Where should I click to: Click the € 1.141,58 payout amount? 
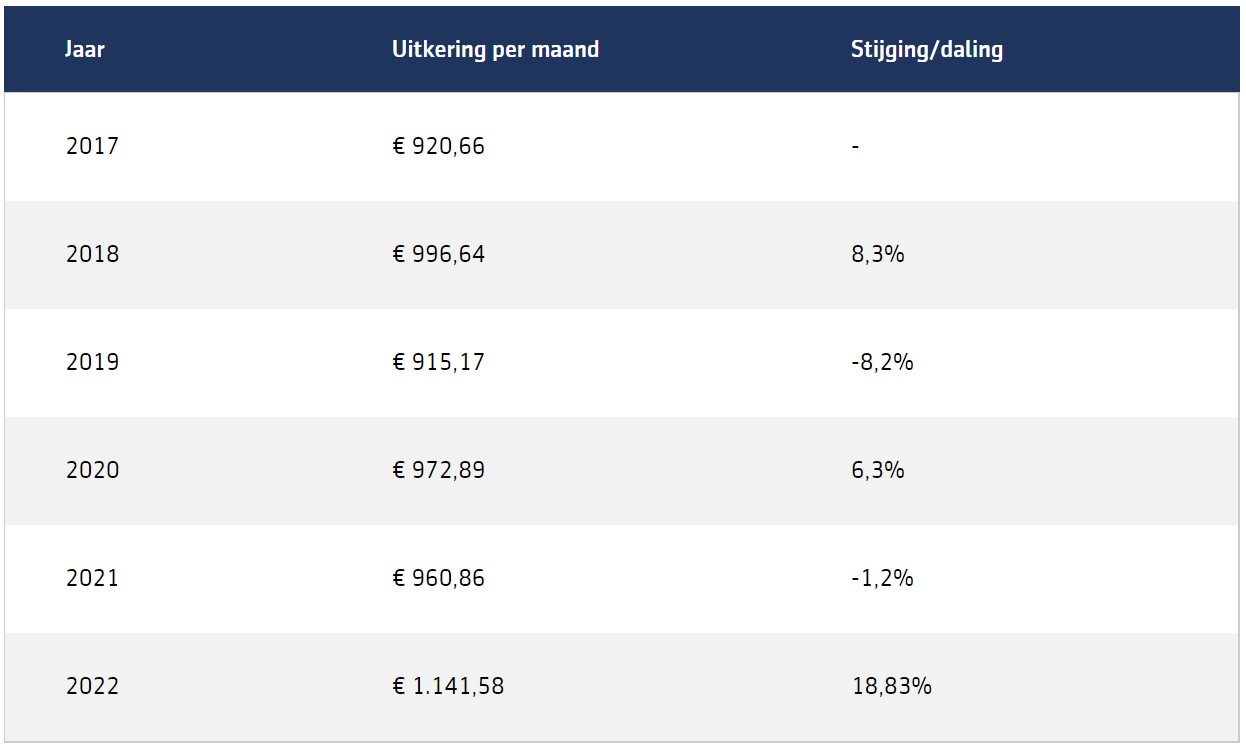tap(448, 686)
